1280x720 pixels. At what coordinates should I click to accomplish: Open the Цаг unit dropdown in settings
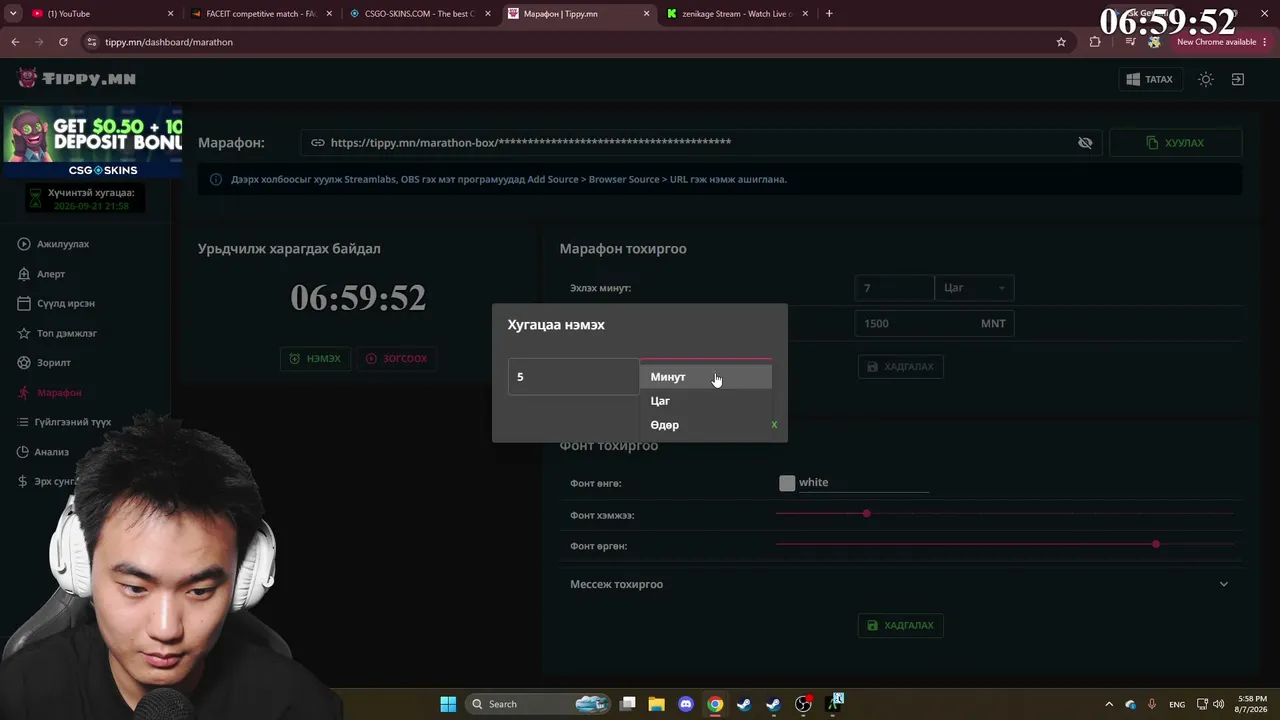[x=974, y=288]
